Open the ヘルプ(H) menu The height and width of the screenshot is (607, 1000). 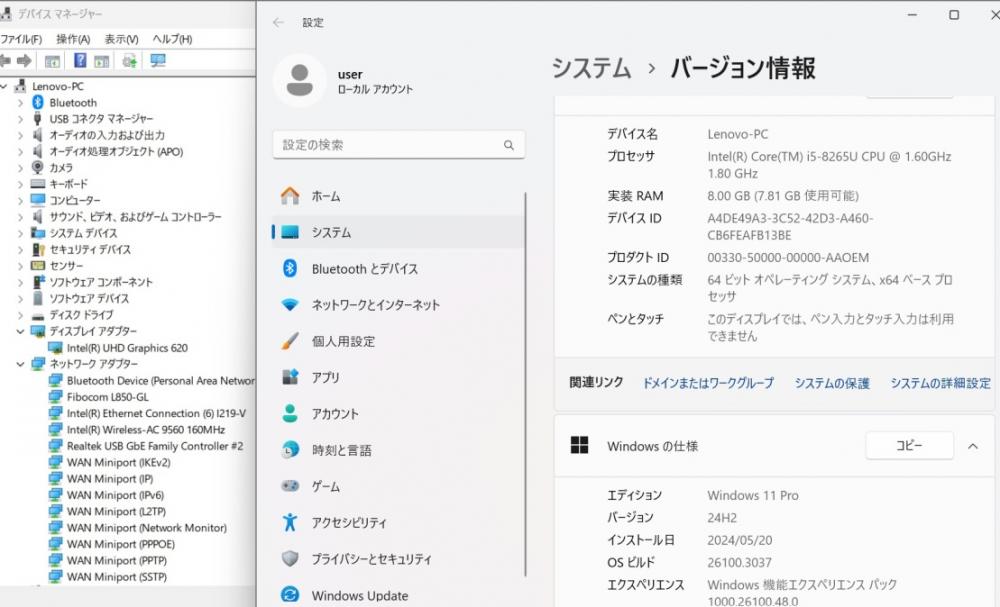pos(172,39)
